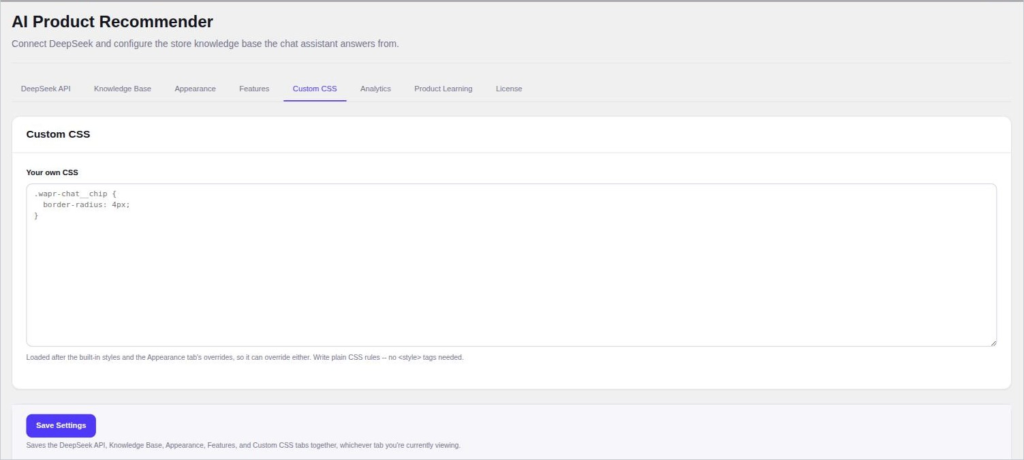Click the 'Saves the DeepSeek API' note text
This screenshot has height=460, width=1024.
click(x=243, y=445)
